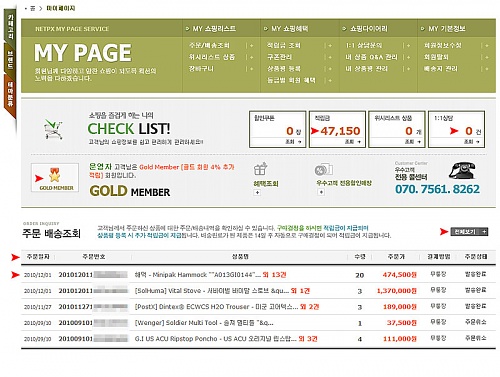Open the SolHuma Vital Stove order entry
Screen dimensions: 500x377
[x=222, y=291]
